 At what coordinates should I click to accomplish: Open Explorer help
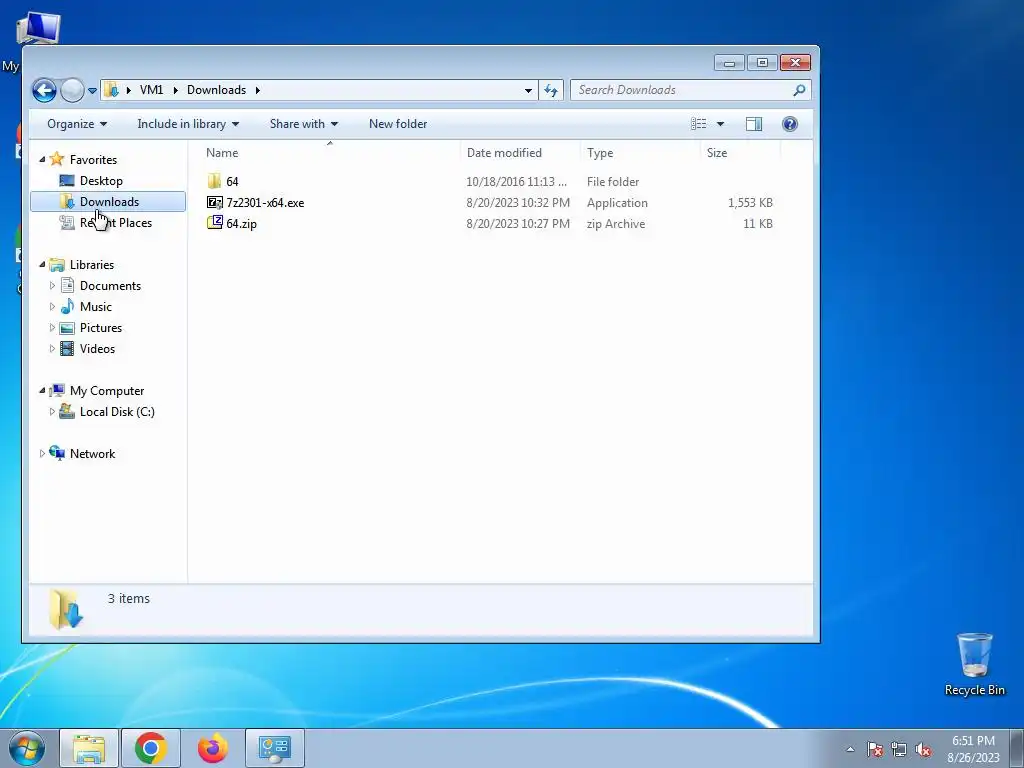(x=790, y=124)
